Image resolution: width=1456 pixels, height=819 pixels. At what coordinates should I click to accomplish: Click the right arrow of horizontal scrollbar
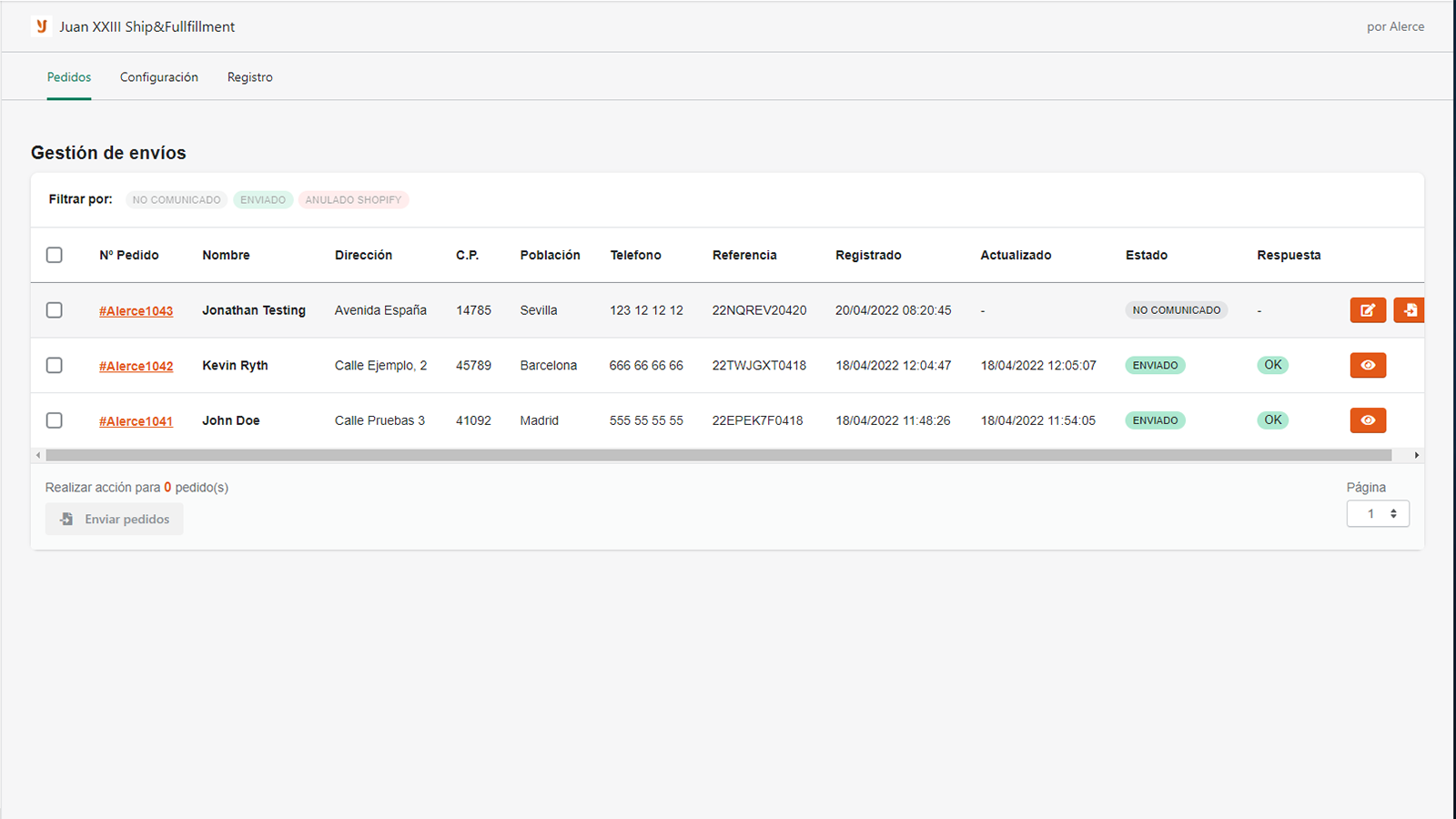click(1416, 455)
